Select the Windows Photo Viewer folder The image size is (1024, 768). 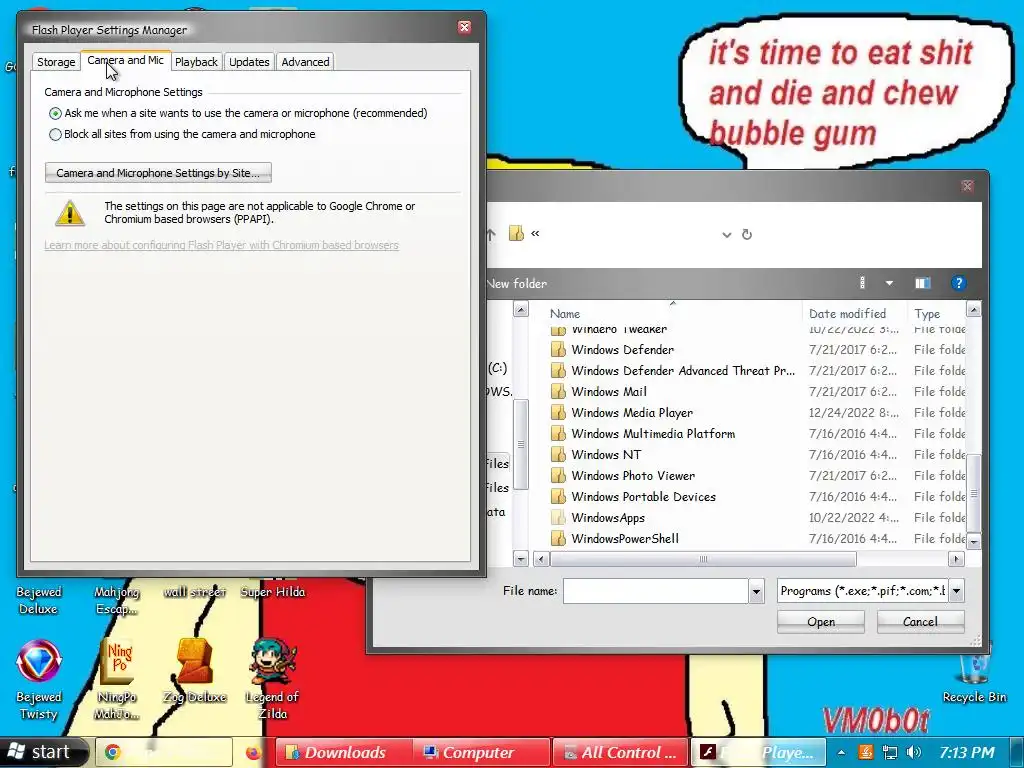coord(623,475)
